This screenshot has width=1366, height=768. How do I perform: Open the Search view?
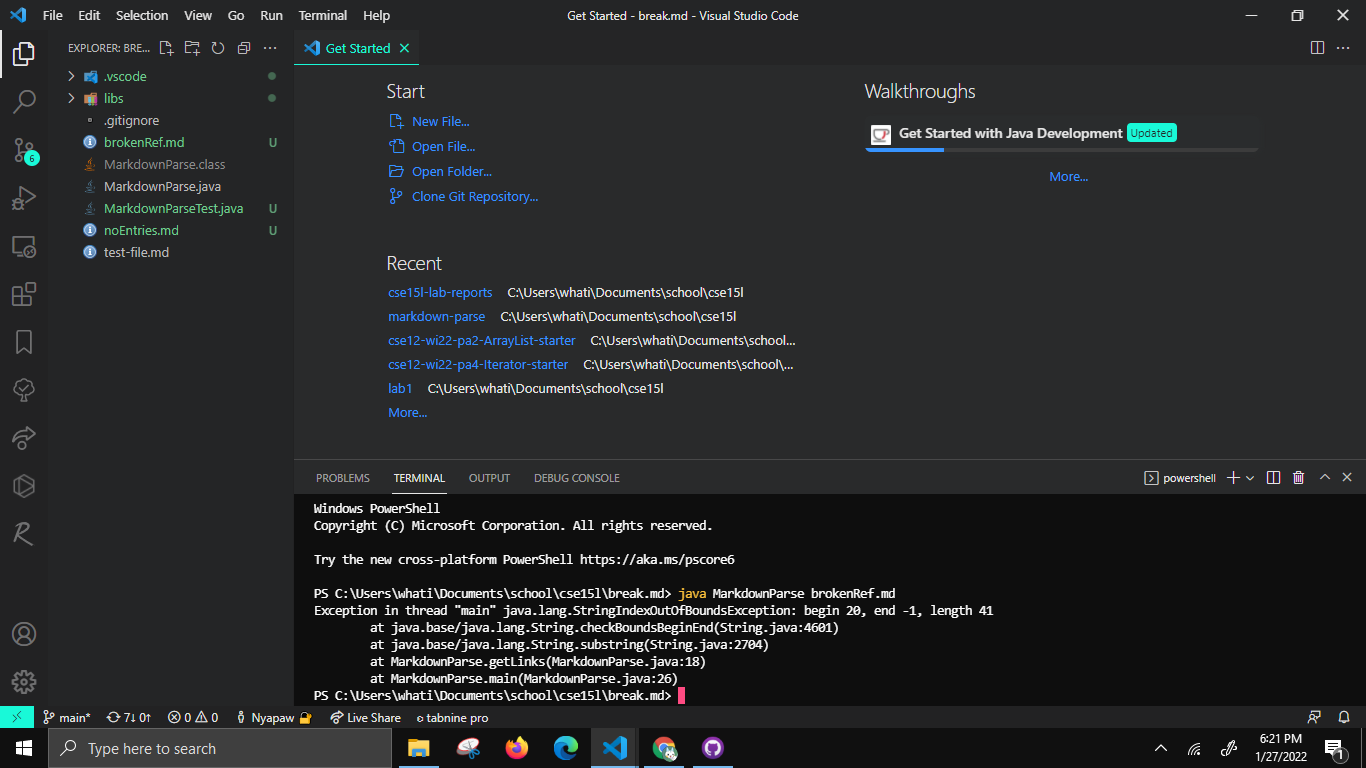[x=24, y=101]
